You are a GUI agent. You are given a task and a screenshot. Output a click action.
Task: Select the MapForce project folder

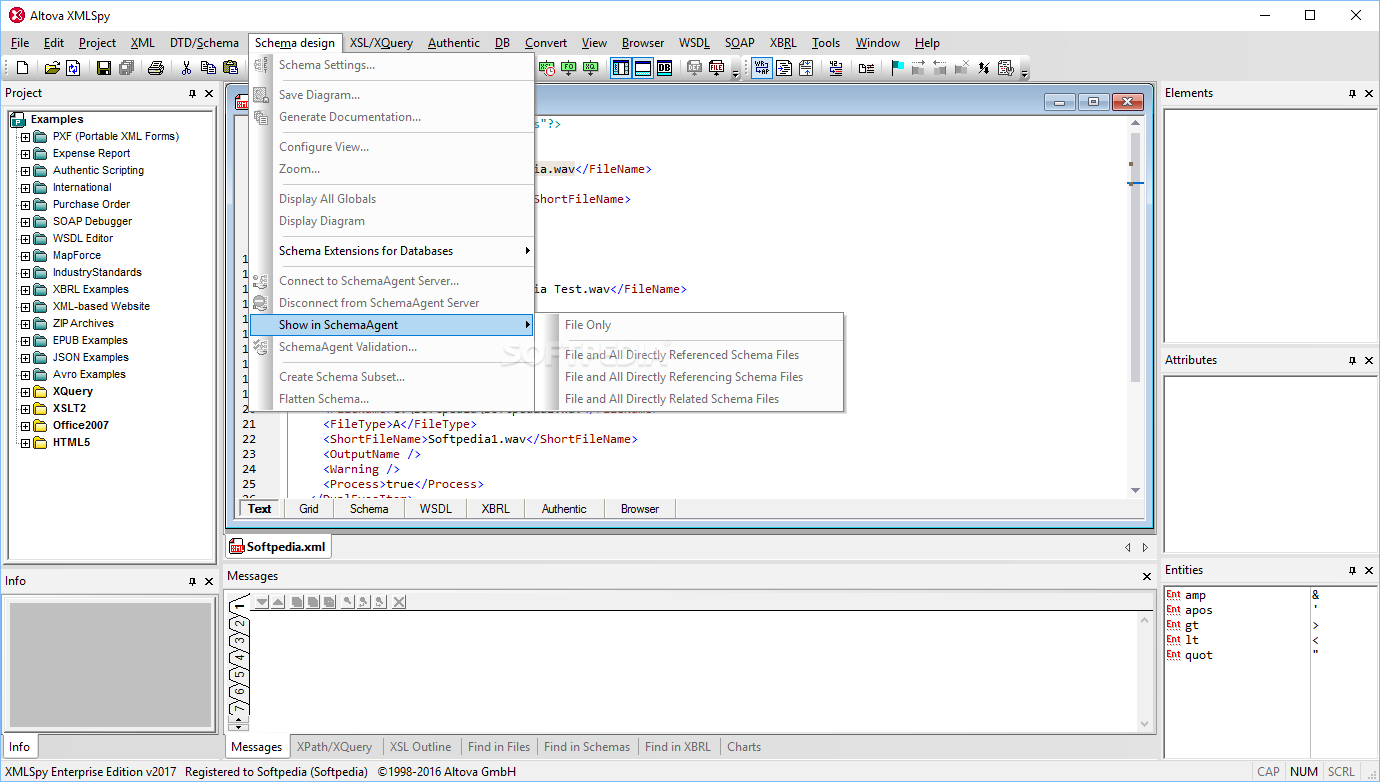(77, 256)
